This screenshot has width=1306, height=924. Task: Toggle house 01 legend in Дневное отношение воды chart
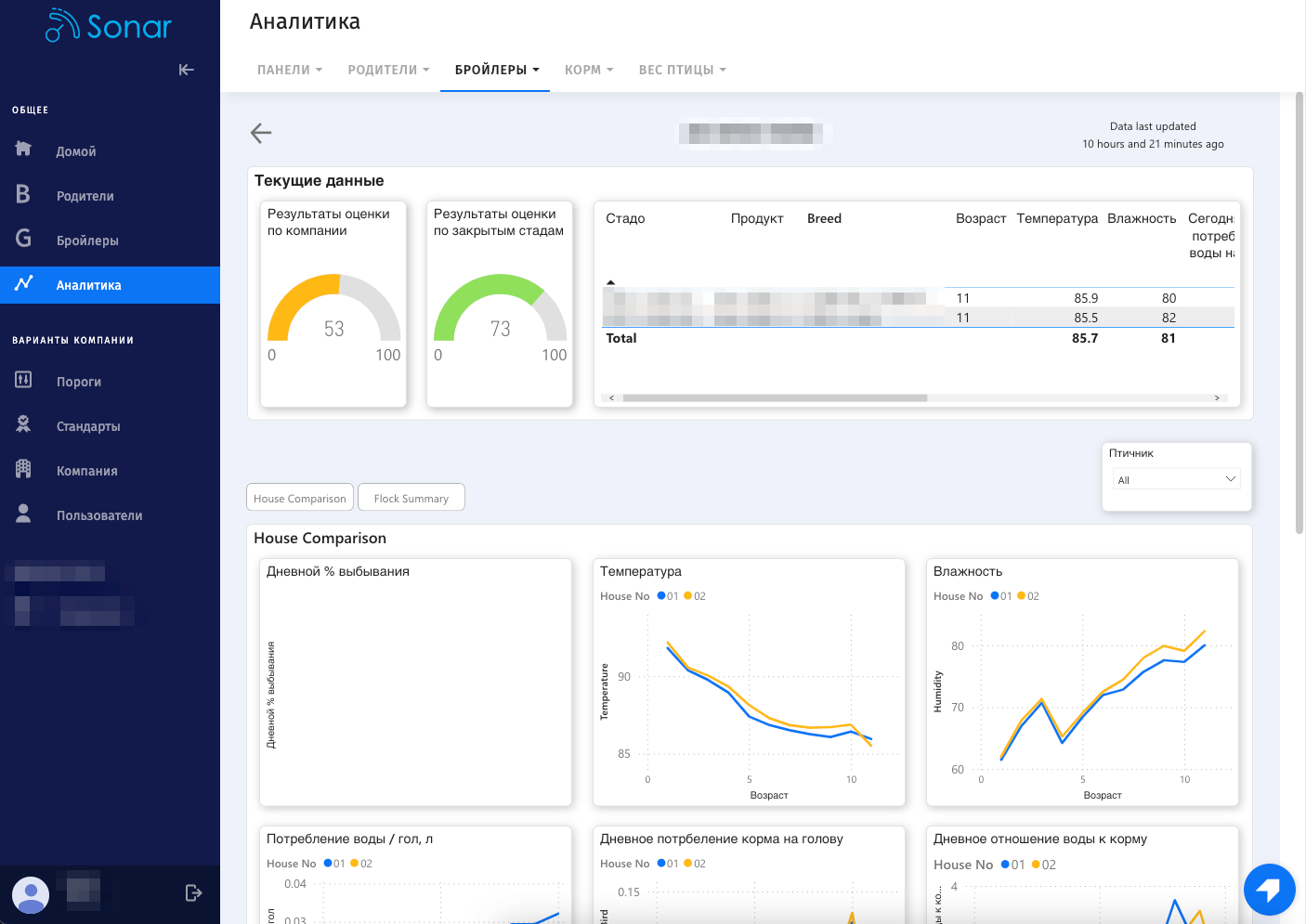[x=1013, y=865]
